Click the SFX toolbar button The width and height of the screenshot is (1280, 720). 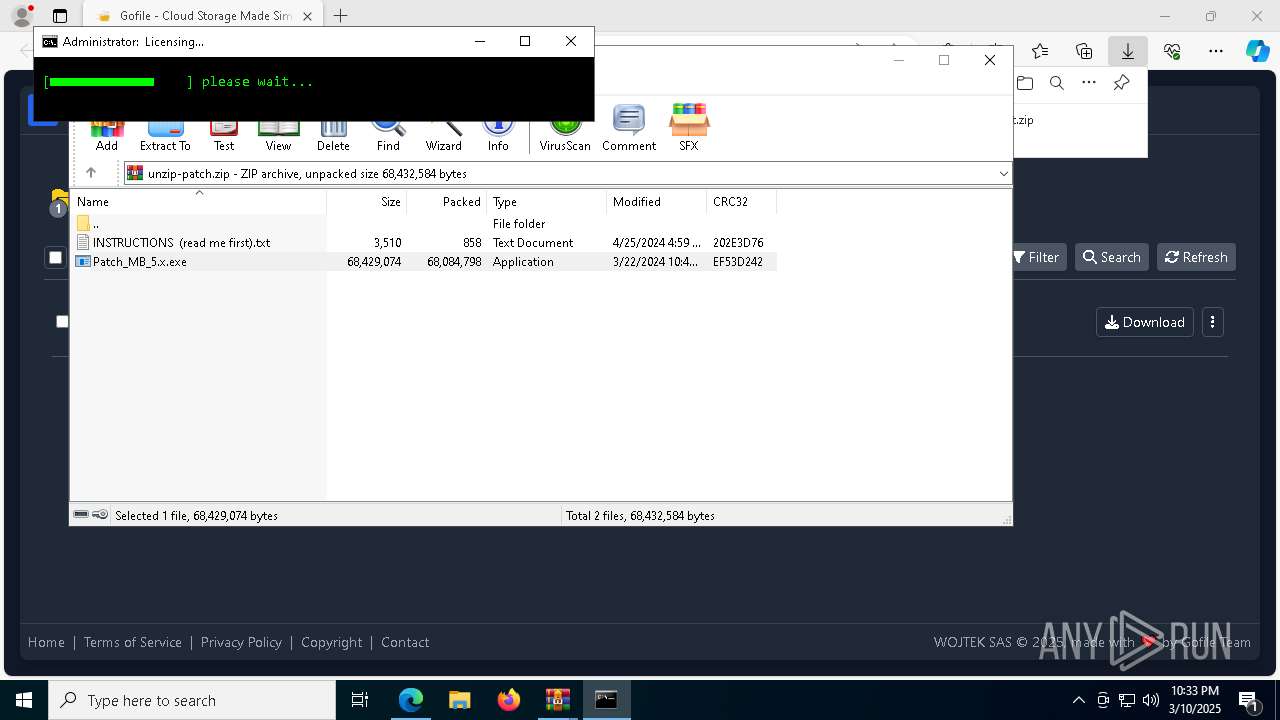689,128
